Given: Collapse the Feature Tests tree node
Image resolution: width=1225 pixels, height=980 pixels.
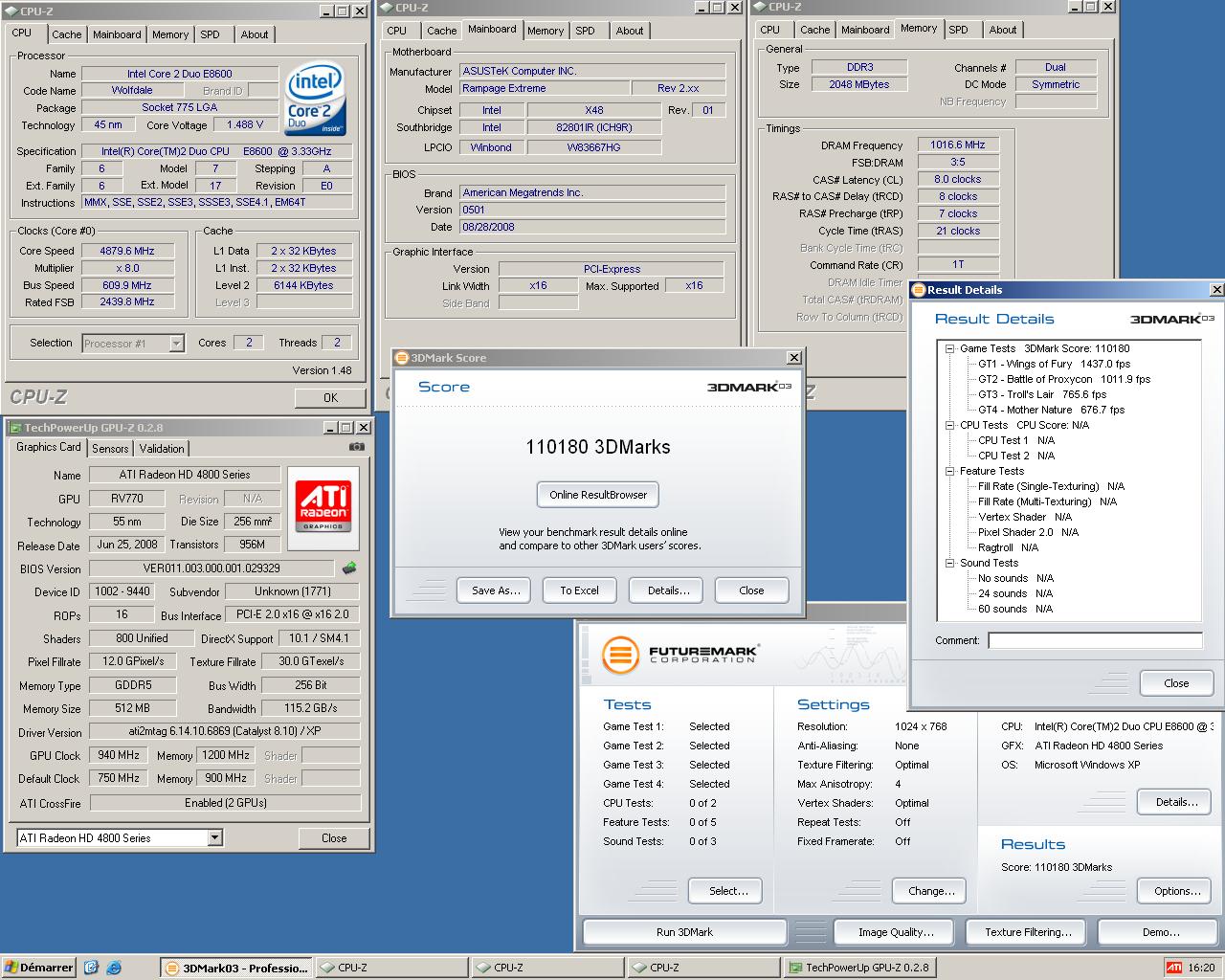Looking at the screenshot, I should point(949,471).
